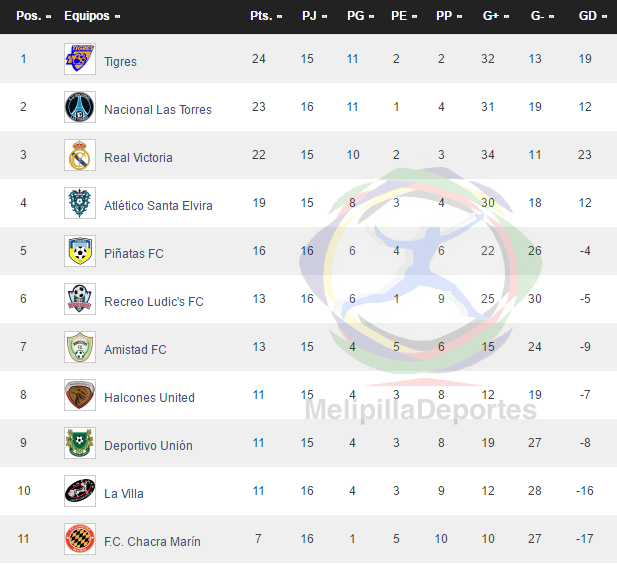
Task: Click the Tigres team crest icon
Action: tap(80, 59)
